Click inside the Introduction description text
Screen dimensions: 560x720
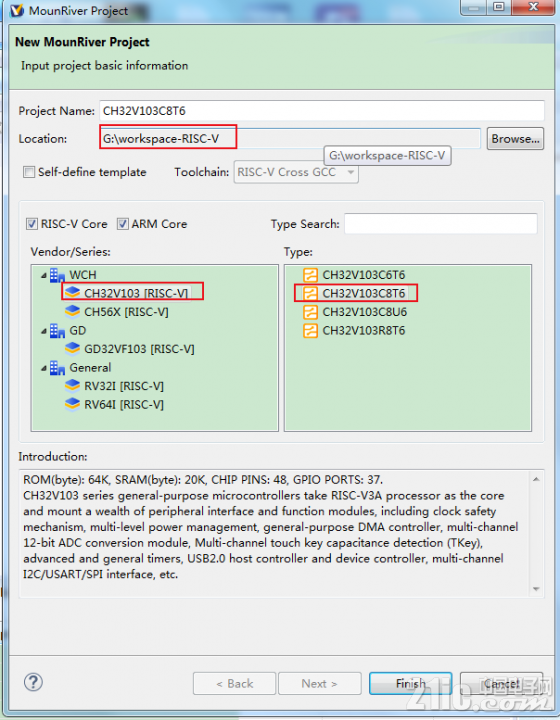pos(271,527)
